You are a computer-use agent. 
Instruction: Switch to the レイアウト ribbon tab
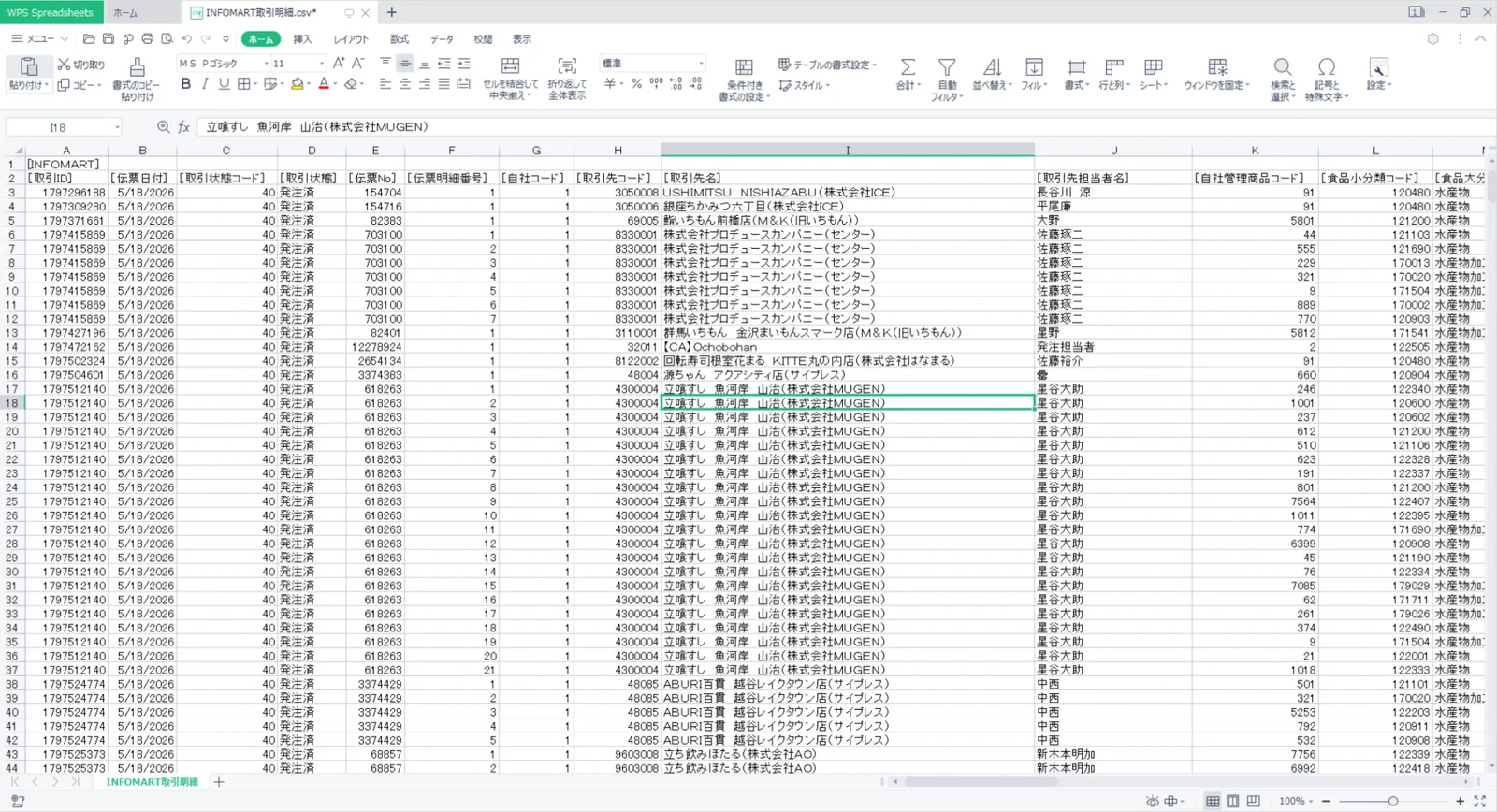pyautogui.click(x=351, y=39)
